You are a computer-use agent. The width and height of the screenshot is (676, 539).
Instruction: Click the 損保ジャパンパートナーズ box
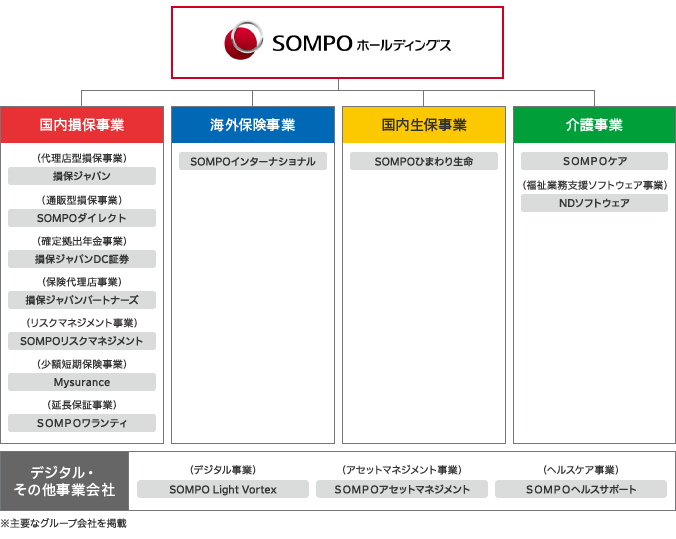(82, 300)
